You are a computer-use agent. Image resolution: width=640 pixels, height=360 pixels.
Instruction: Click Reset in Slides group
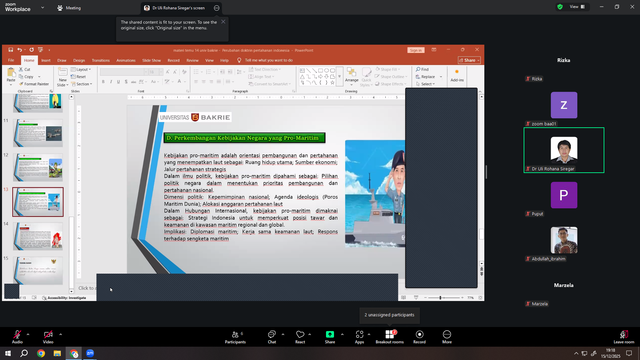coord(79,77)
